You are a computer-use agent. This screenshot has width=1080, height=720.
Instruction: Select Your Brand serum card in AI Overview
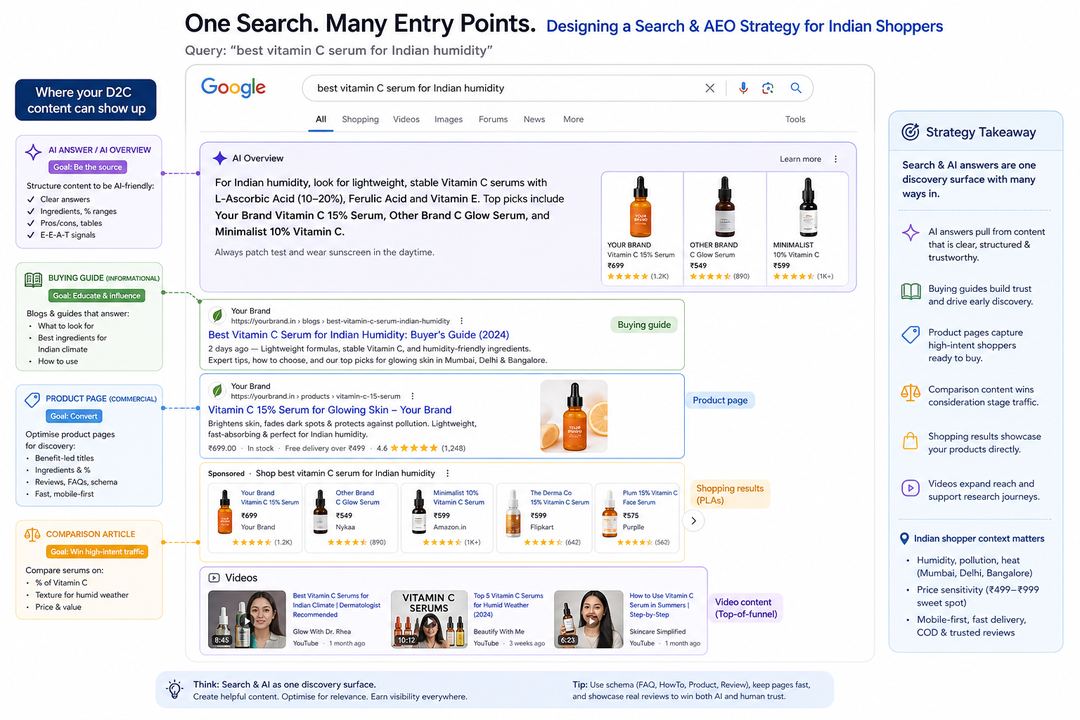tap(642, 228)
